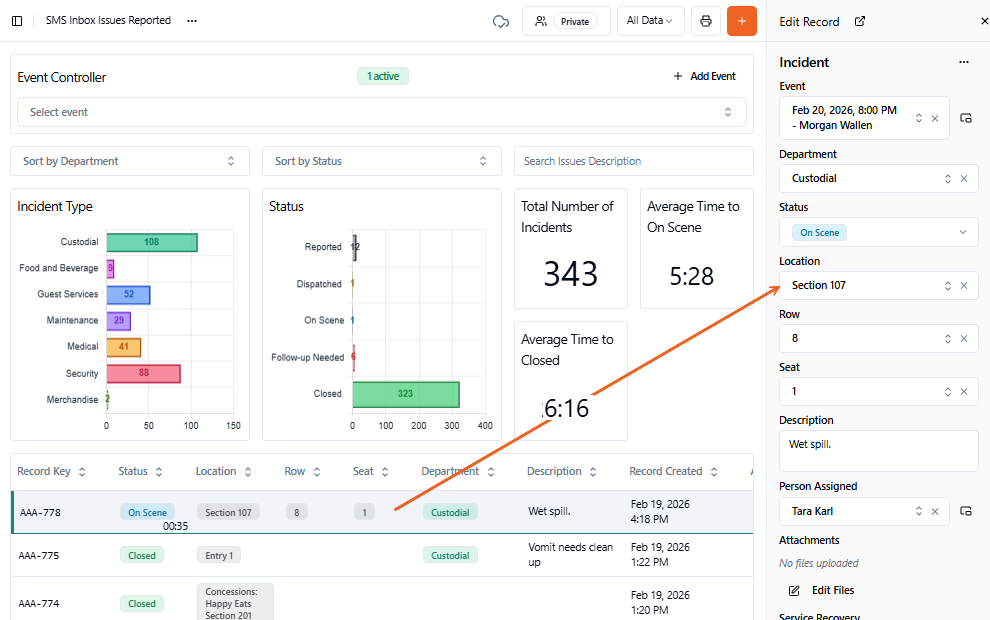The image size is (990, 620).
Task: Open Incident section three-dot options menu
Action: 964,62
